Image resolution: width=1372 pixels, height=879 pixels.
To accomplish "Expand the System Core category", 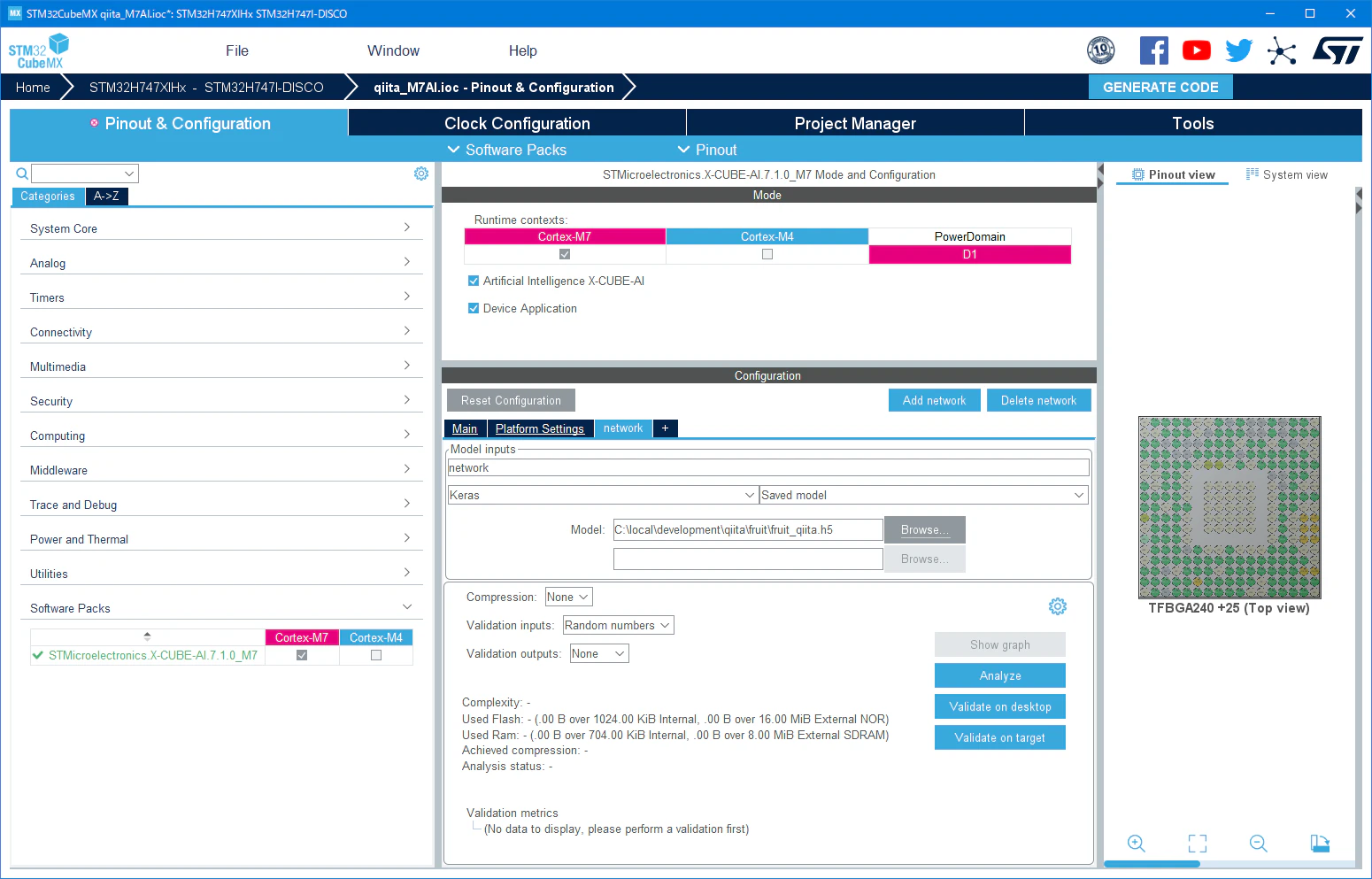I will 221,228.
